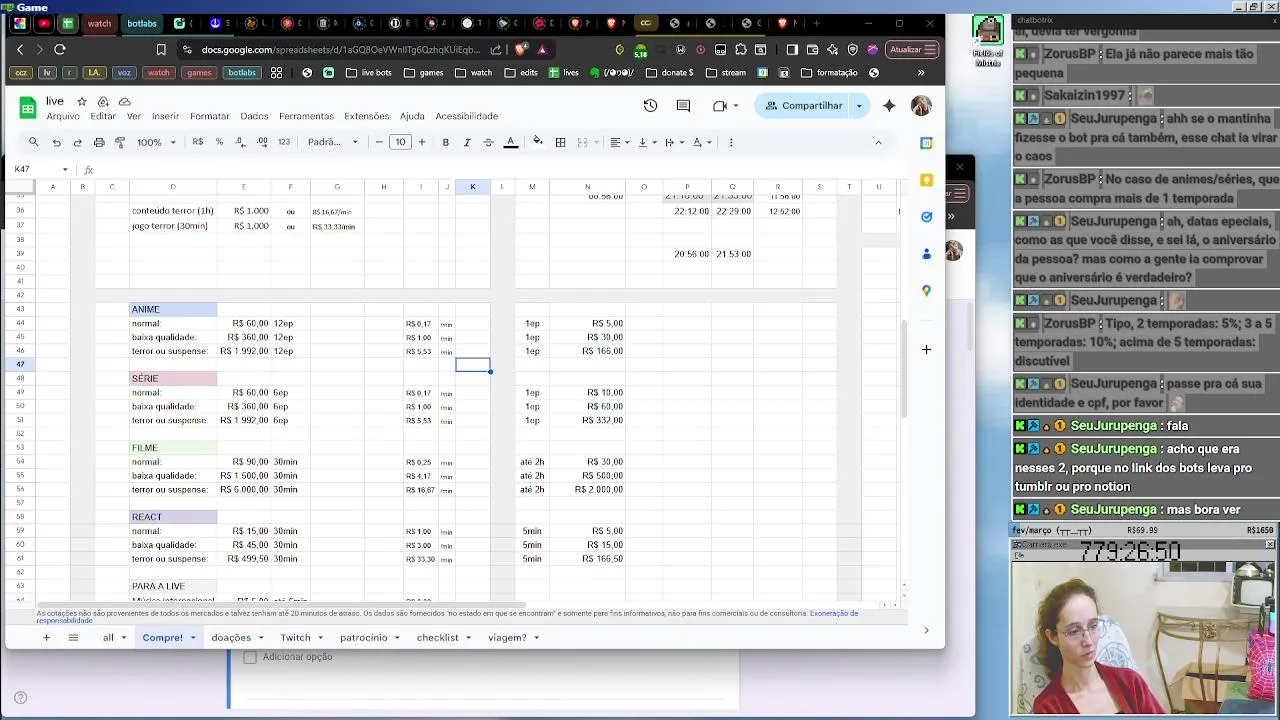The image size is (1280, 720).
Task: Open Google Maps in side panel
Action: [927, 290]
